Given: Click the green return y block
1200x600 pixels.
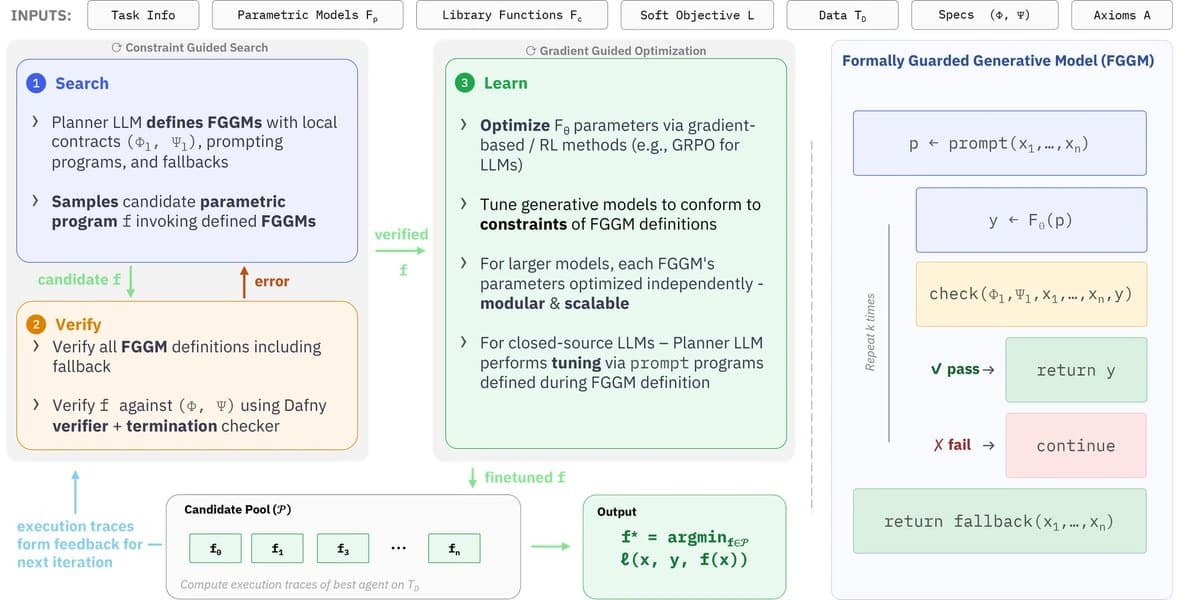Looking at the screenshot, I should [x=1075, y=370].
